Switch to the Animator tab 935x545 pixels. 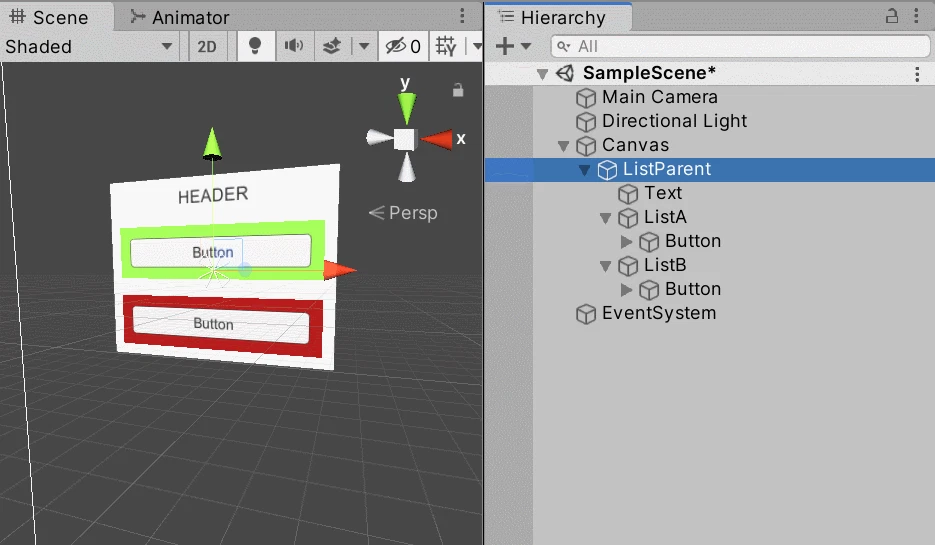point(179,17)
